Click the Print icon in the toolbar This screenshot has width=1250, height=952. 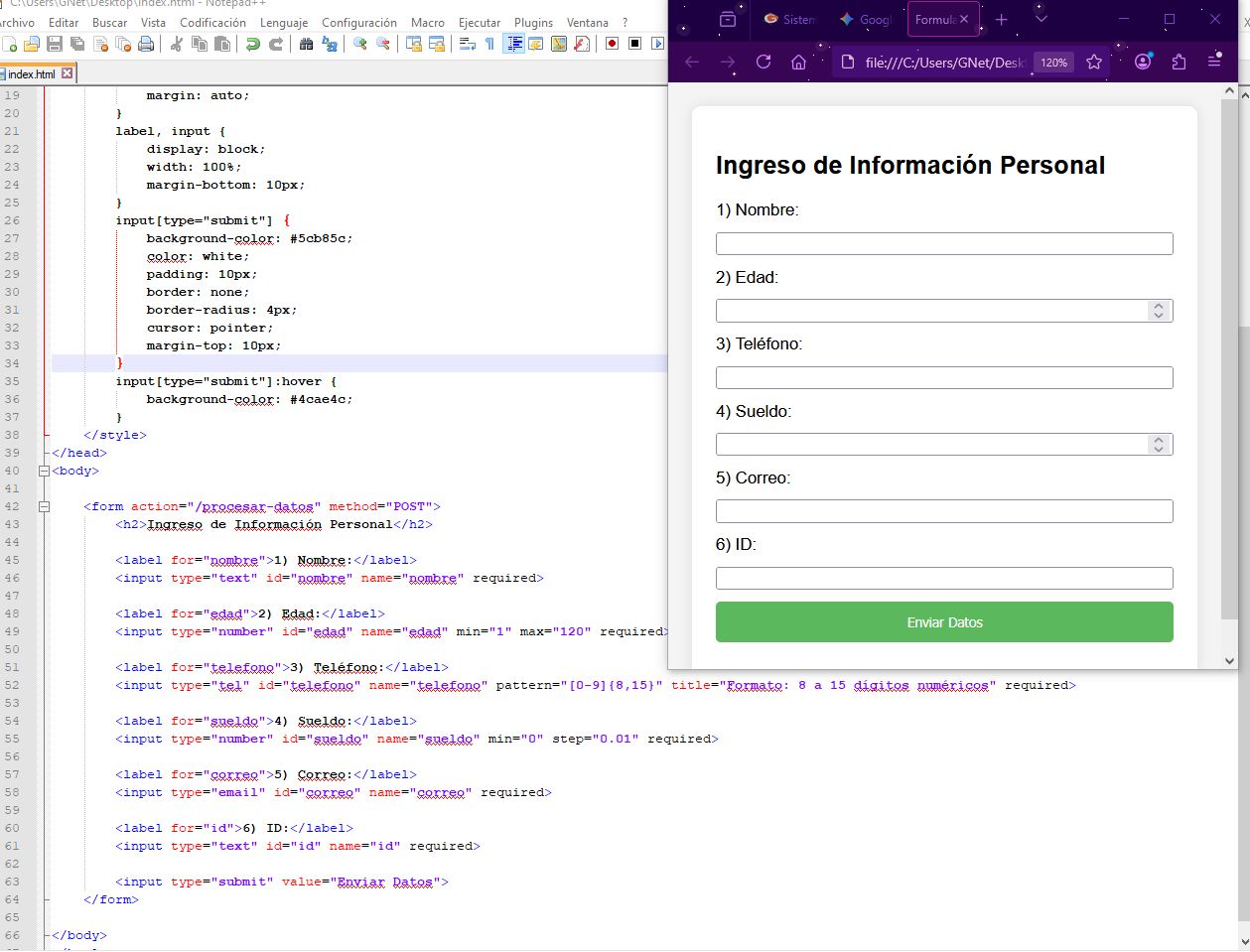pyautogui.click(x=146, y=44)
